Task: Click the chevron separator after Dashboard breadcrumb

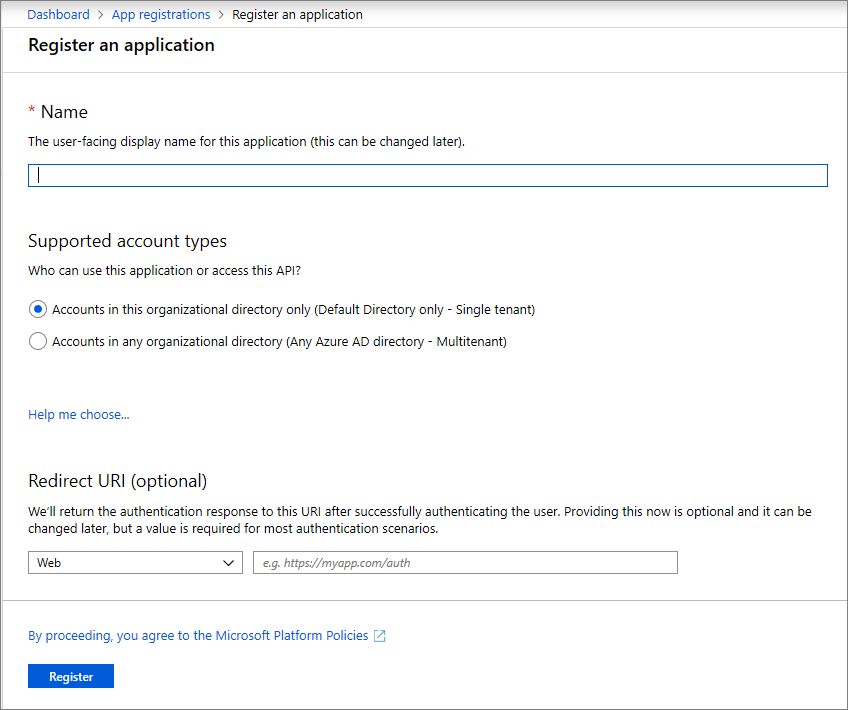Action: click(x=101, y=15)
